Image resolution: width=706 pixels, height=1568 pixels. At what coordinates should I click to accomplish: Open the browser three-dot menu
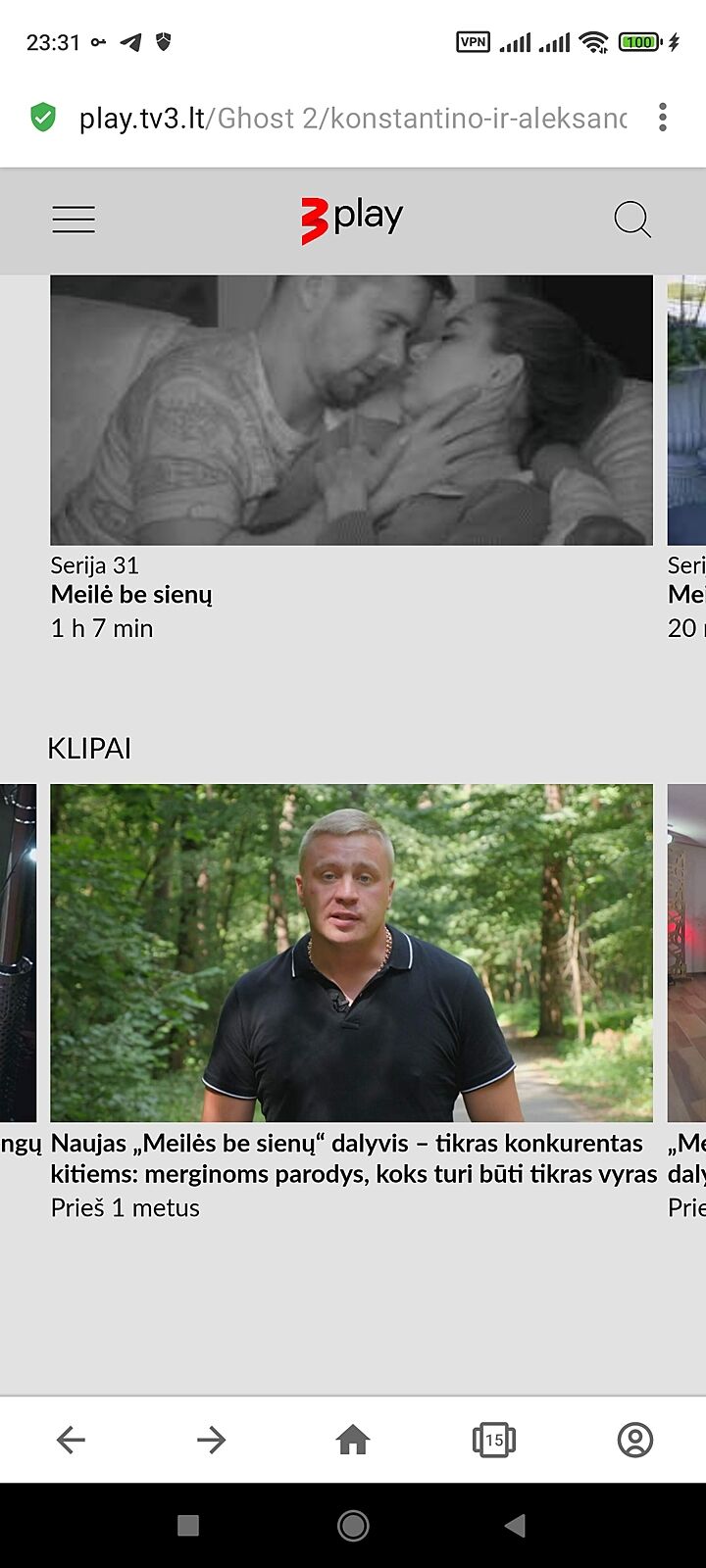663,118
